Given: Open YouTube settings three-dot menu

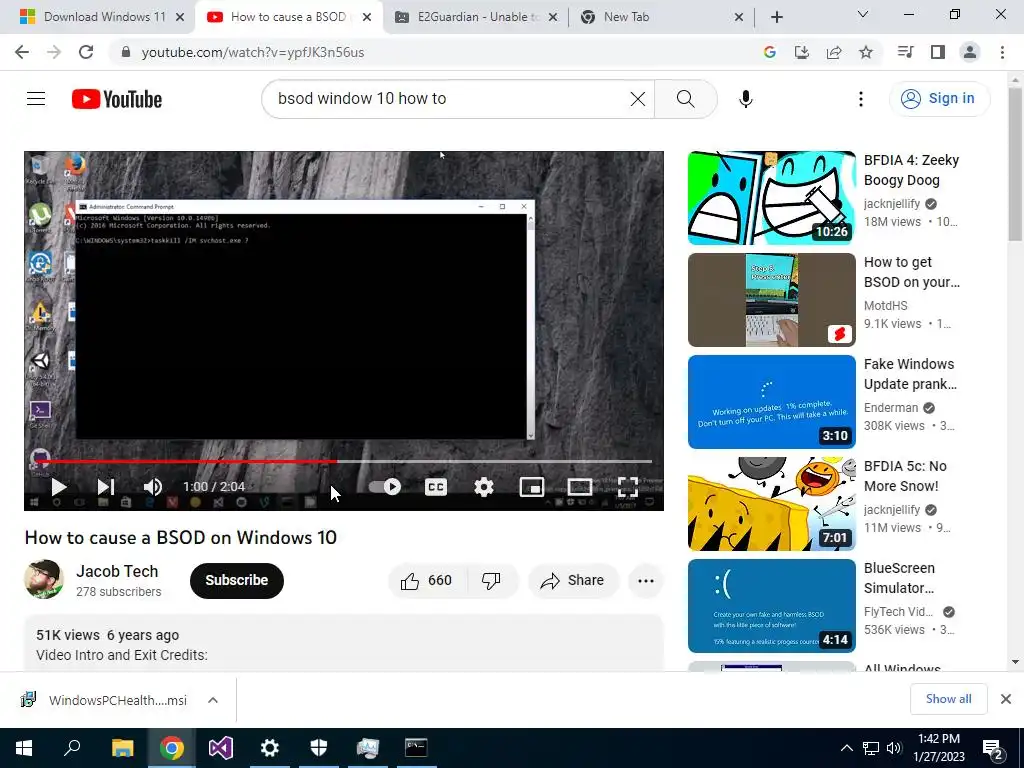Looking at the screenshot, I should [x=860, y=99].
